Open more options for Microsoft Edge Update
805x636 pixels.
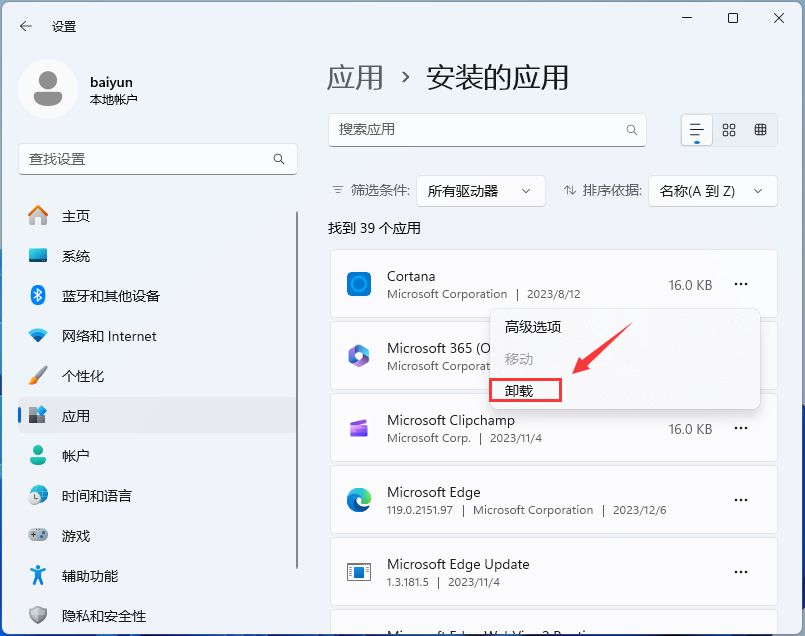click(741, 572)
